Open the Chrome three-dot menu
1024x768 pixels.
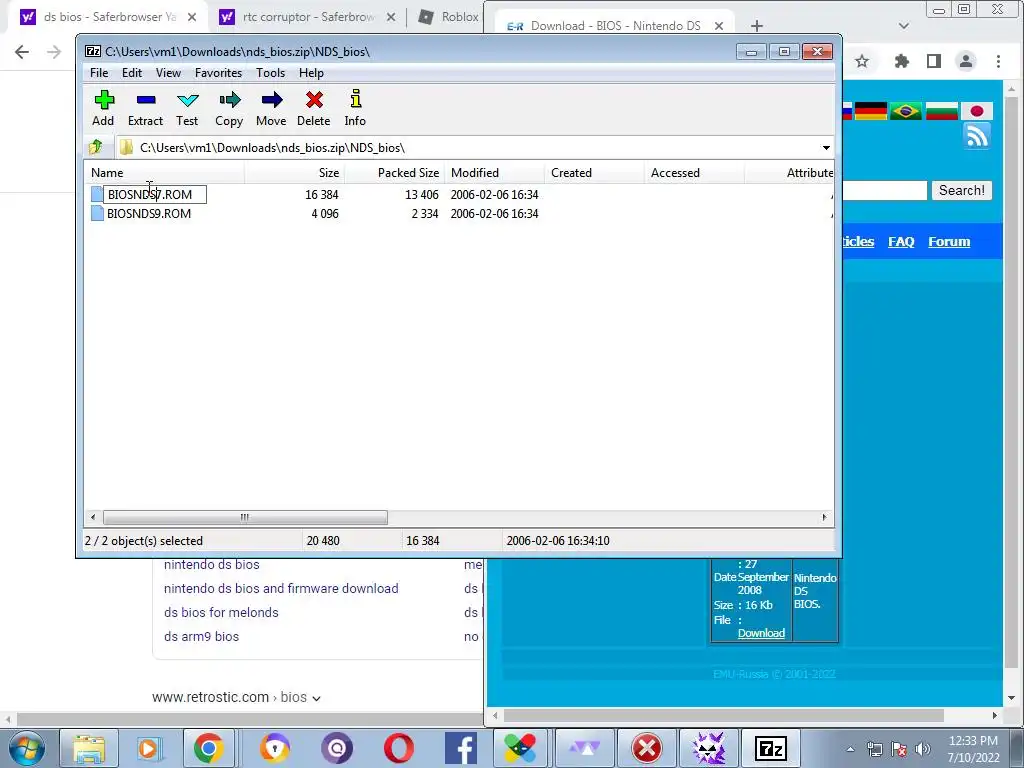[998, 61]
